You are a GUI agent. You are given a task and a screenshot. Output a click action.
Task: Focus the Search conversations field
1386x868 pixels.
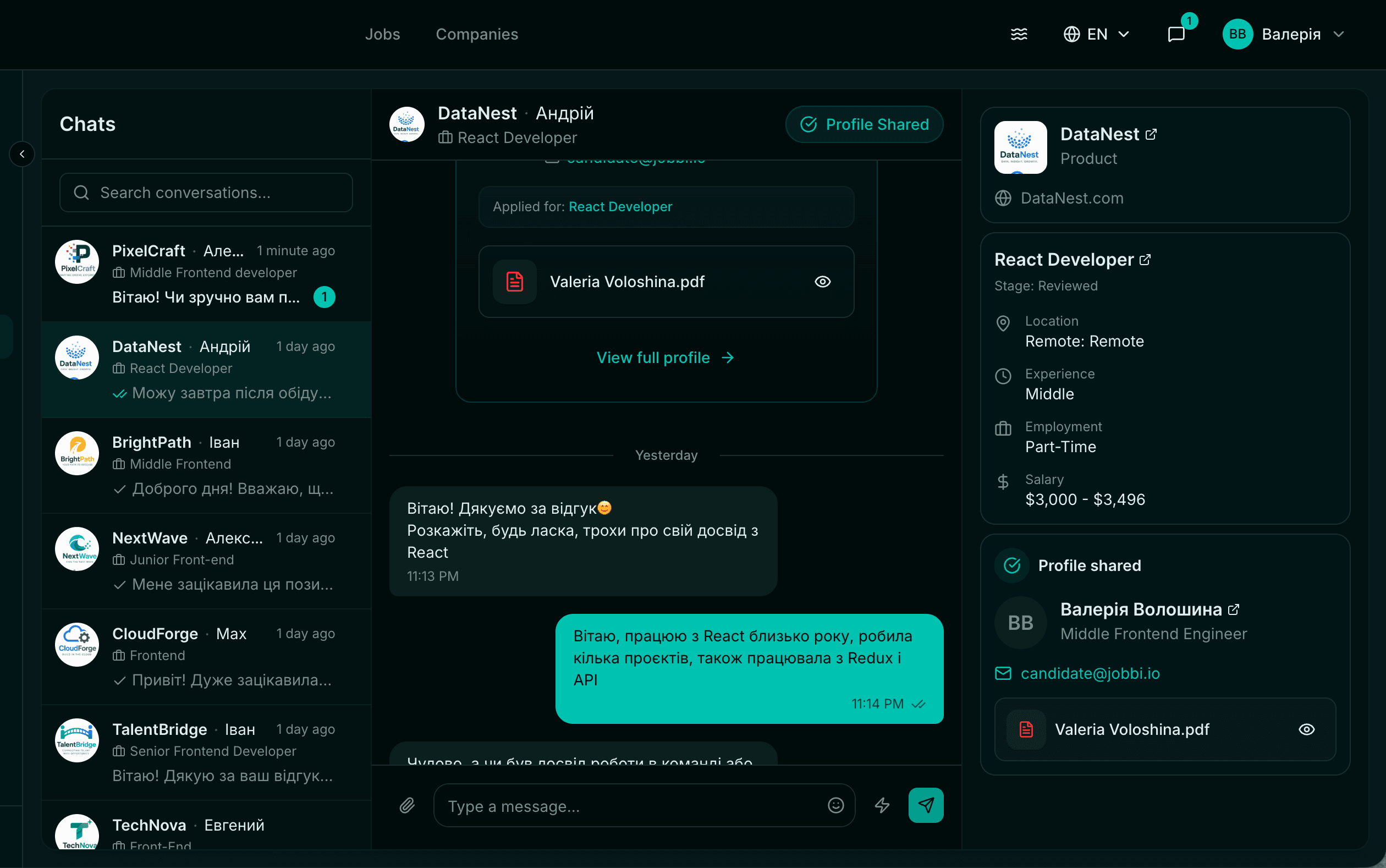206,193
